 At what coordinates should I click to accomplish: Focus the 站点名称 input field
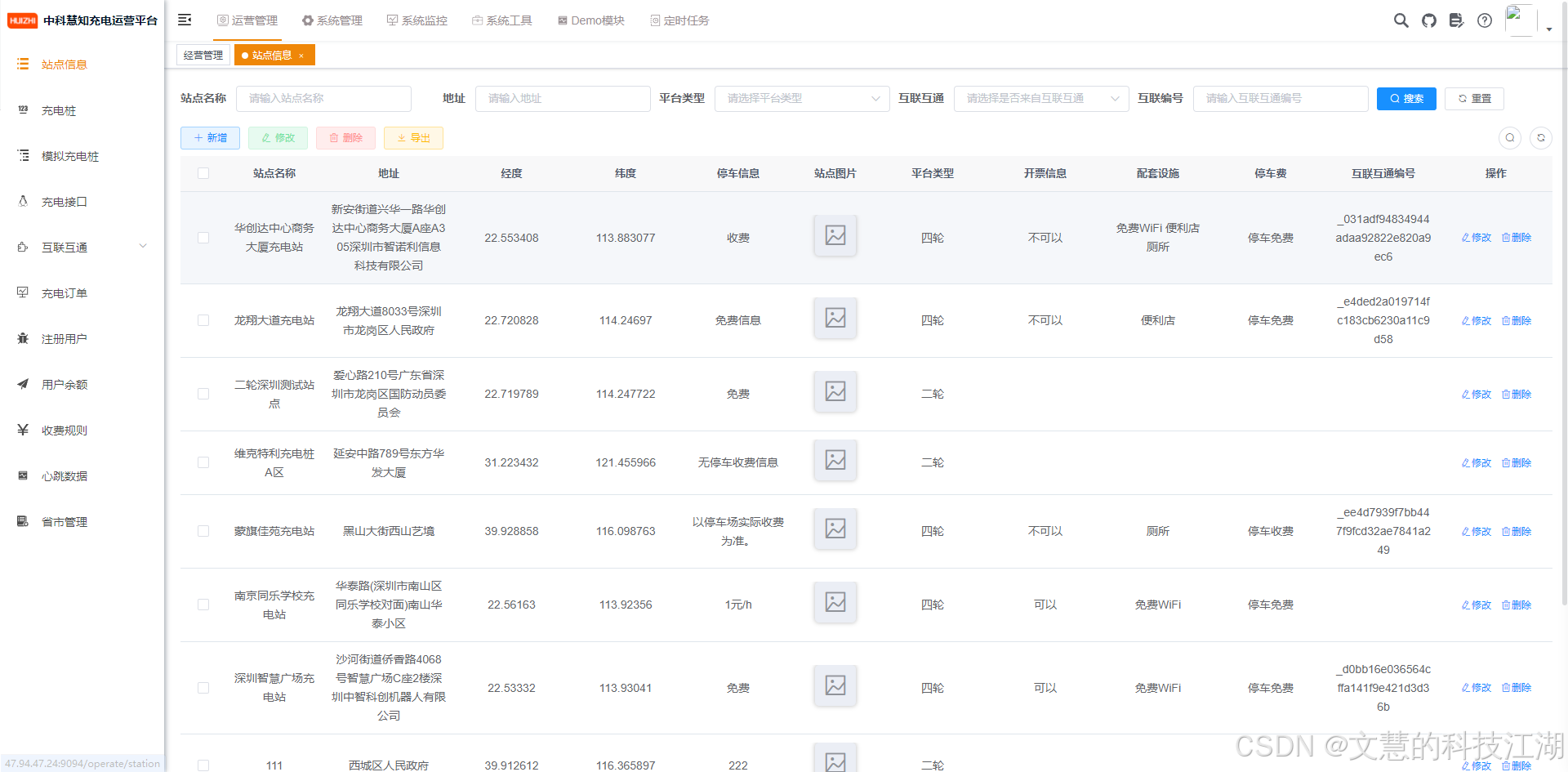[323, 99]
